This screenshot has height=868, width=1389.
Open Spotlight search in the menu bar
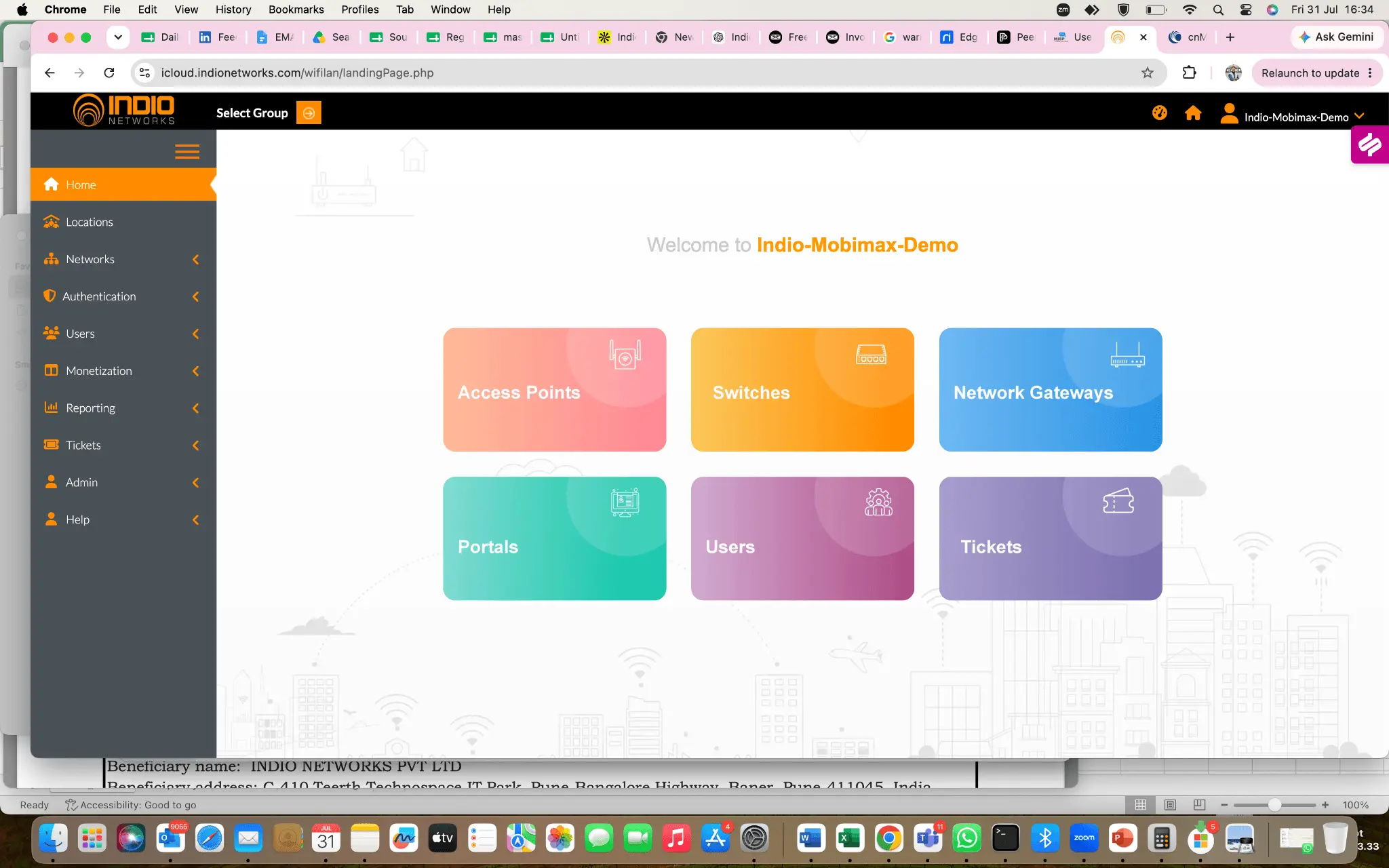pyautogui.click(x=1218, y=9)
